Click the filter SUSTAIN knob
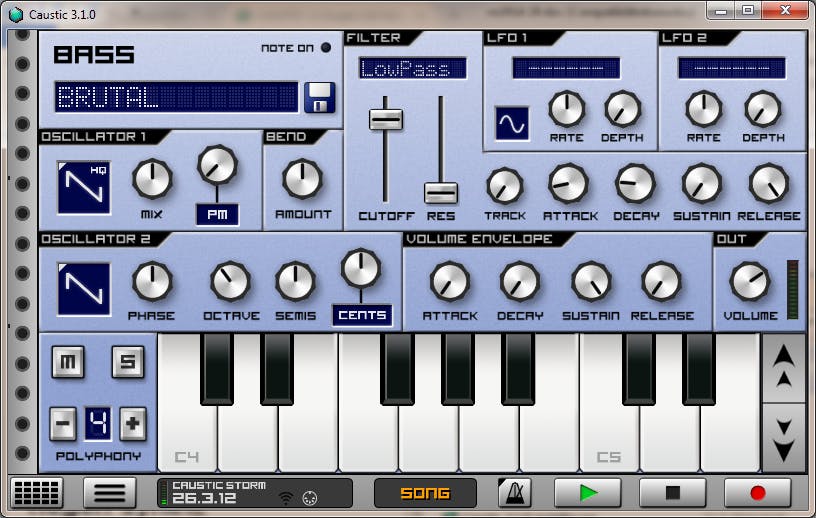Screen dimensions: 816x518 pyautogui.click(x=702, y=184)
